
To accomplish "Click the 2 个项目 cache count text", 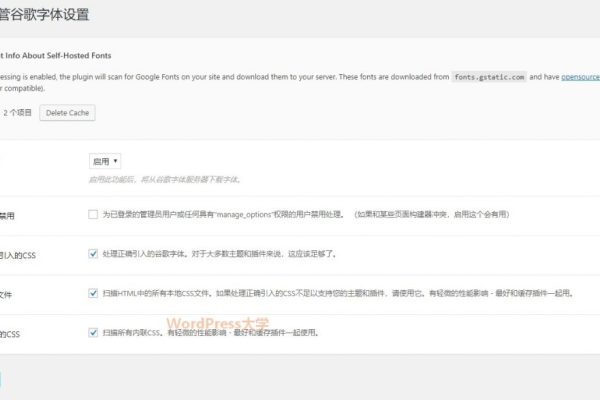I will click(17, 113).
